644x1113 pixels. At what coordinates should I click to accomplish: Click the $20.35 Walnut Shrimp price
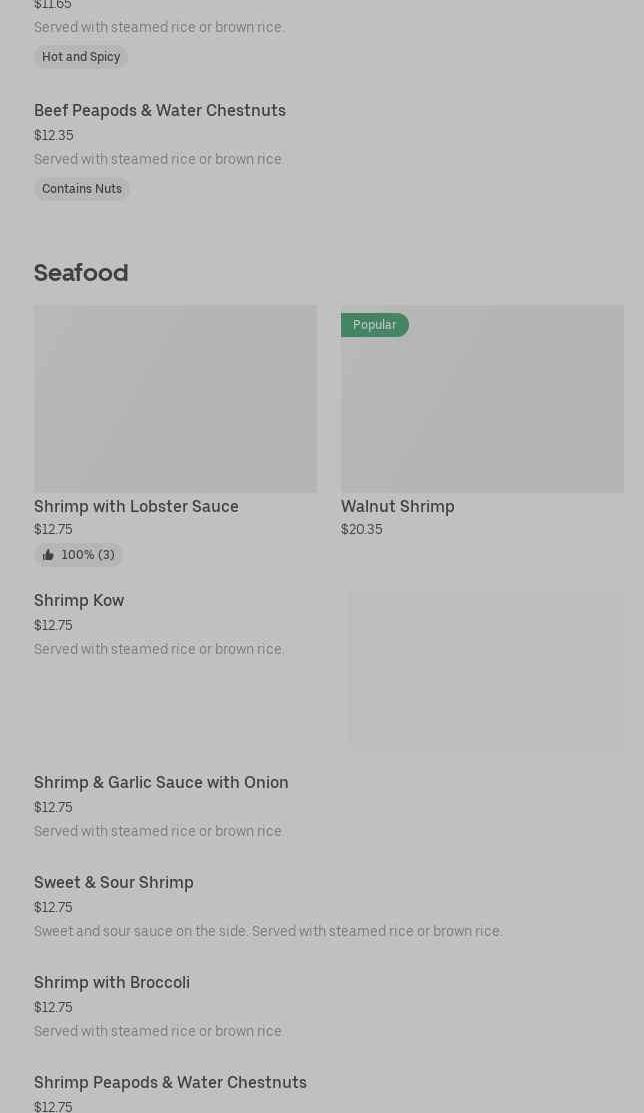click(361, 530)
